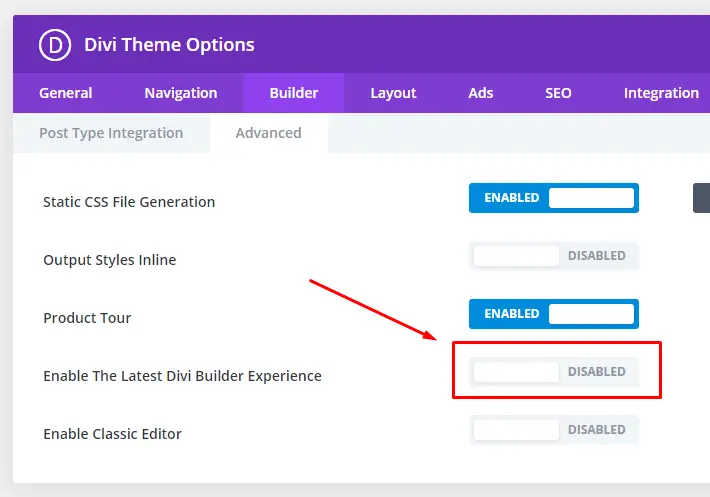The height and width of the screenshot is (497, 710).
Task: Open the Layout tab
Action: 393,93
